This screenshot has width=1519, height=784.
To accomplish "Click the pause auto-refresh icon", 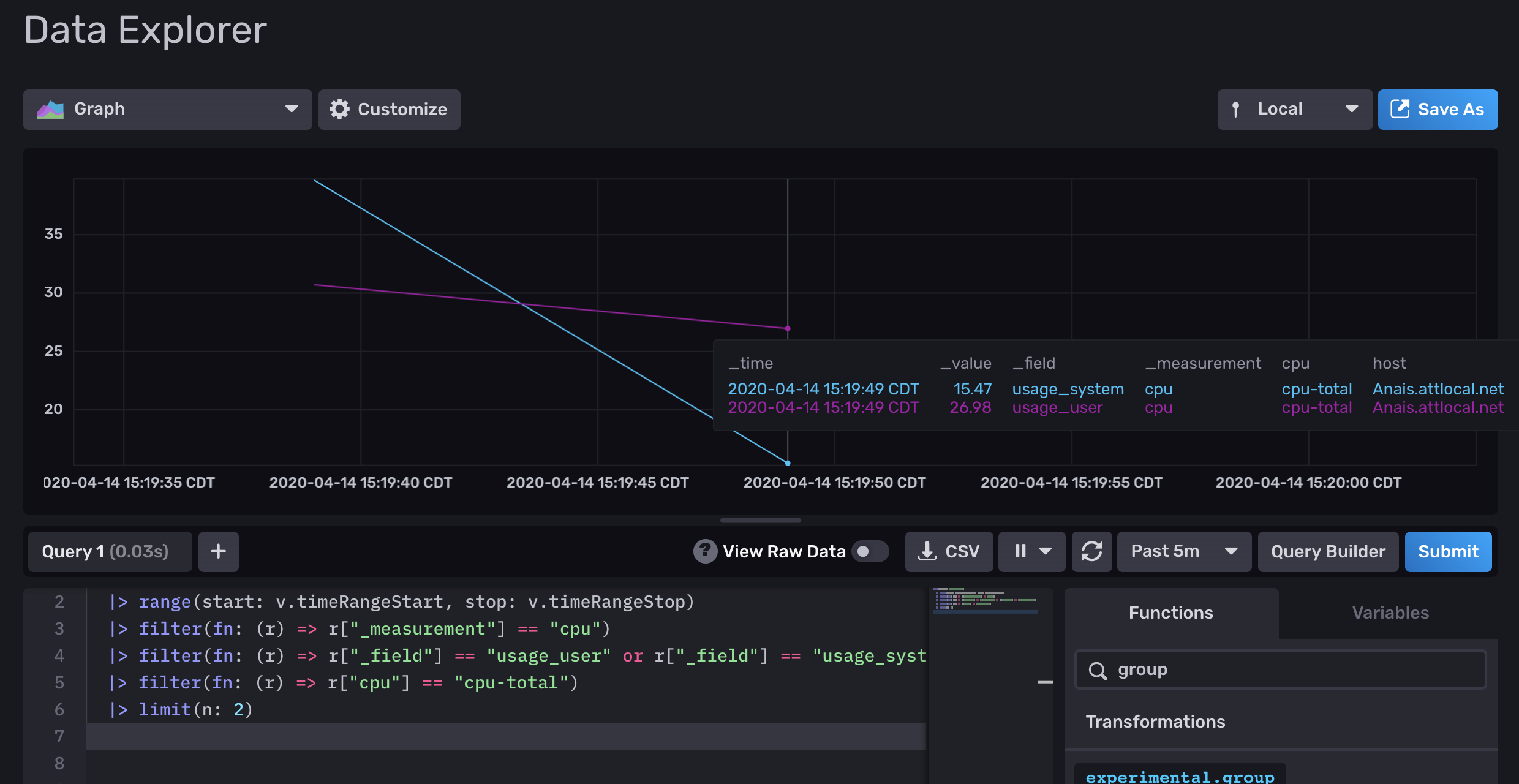I will (x=1020, y=551).
